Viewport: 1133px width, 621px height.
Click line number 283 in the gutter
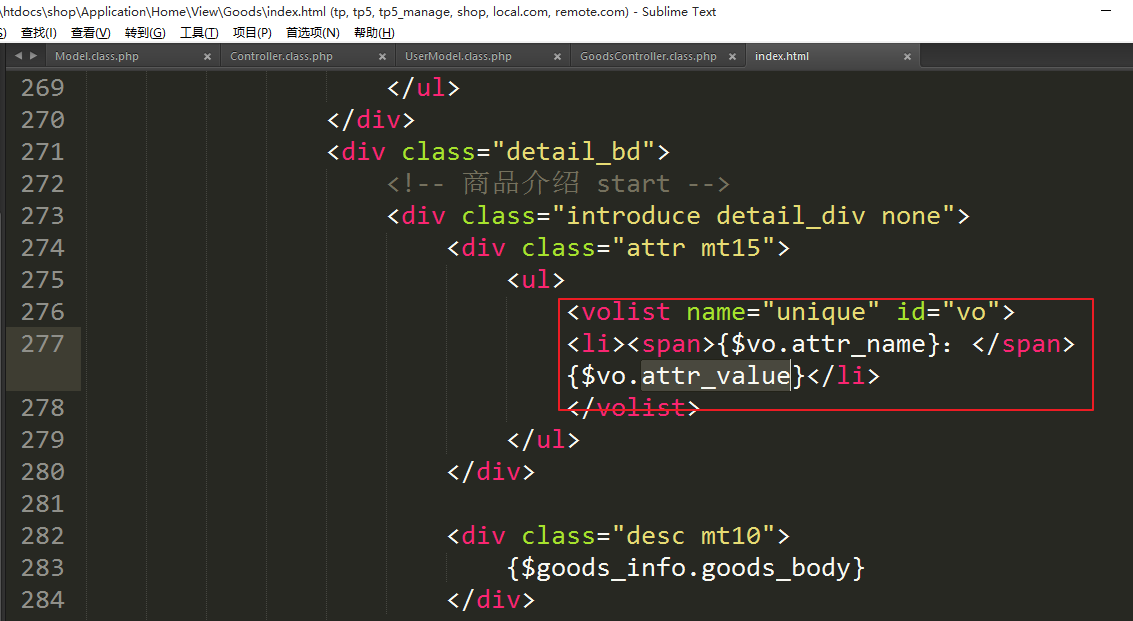pos(42,568)
